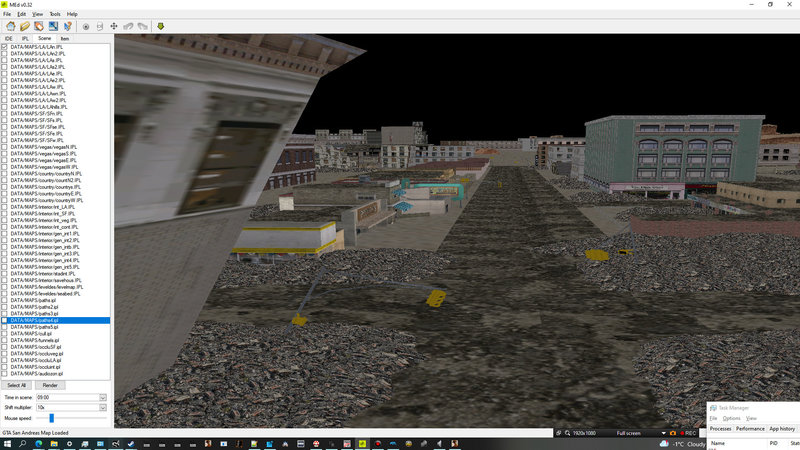Open the Shift multiplier dropdown
The width and height of the screenshot is (800, 450).
pos(103,408)
